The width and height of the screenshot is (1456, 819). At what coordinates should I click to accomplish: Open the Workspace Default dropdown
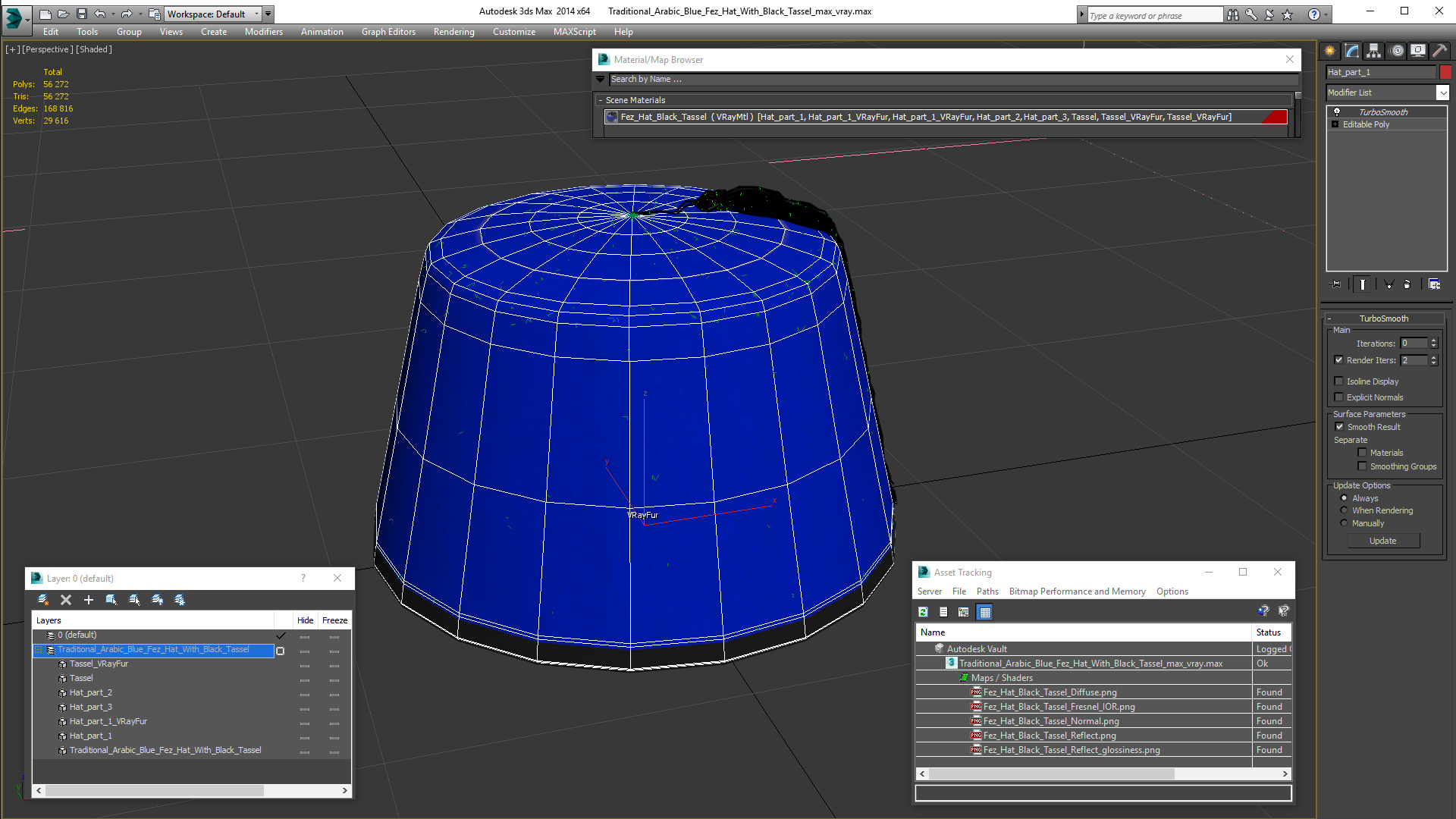pyautogui.click(x=214, y=14)
